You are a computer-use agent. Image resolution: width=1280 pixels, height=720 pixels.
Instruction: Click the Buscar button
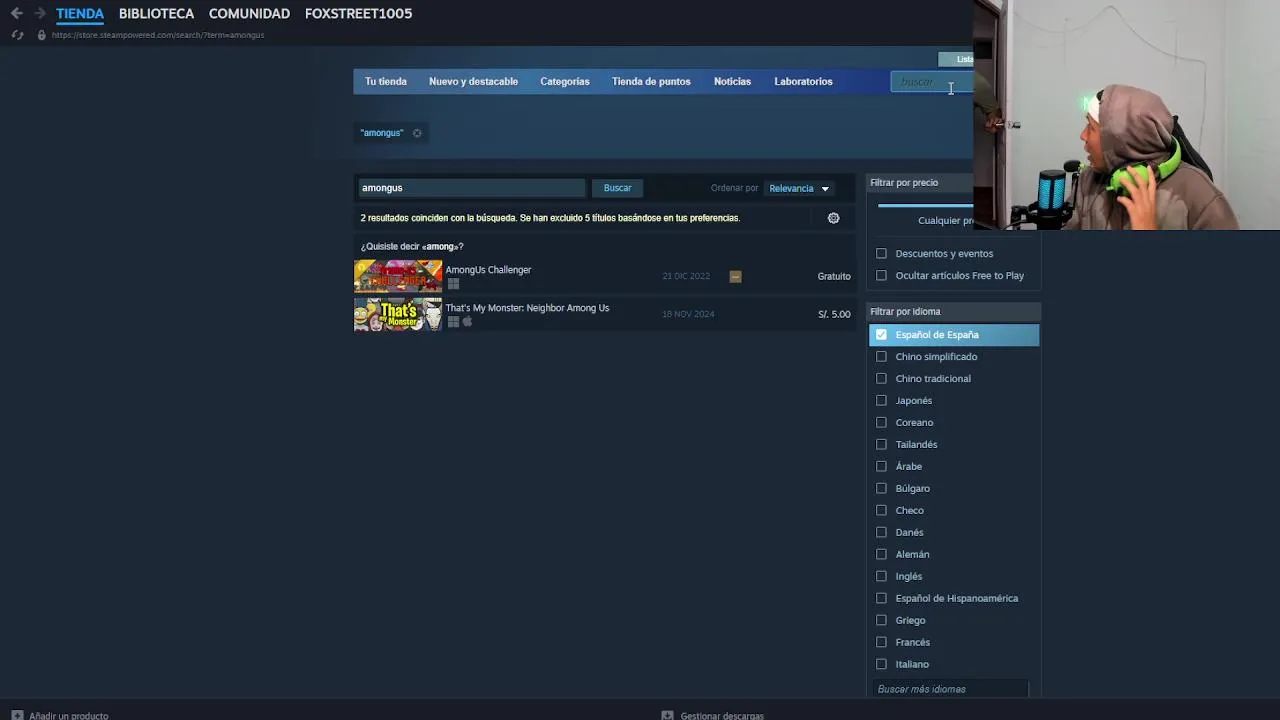point(617,188)
